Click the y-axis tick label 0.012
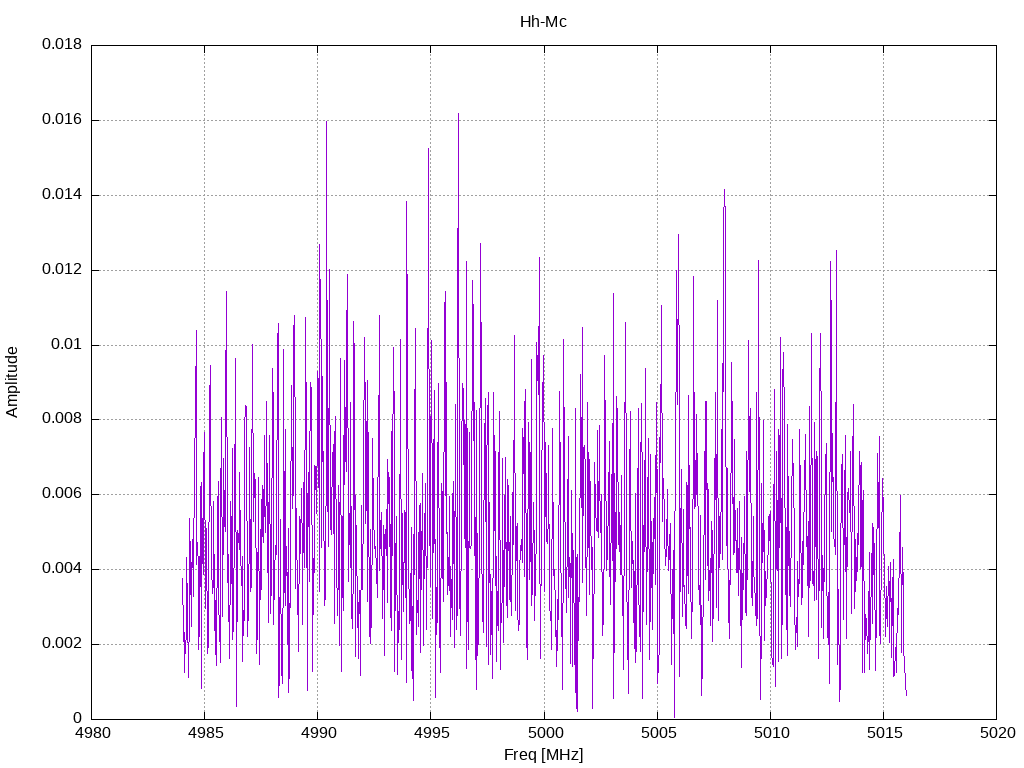 point(62,269)
